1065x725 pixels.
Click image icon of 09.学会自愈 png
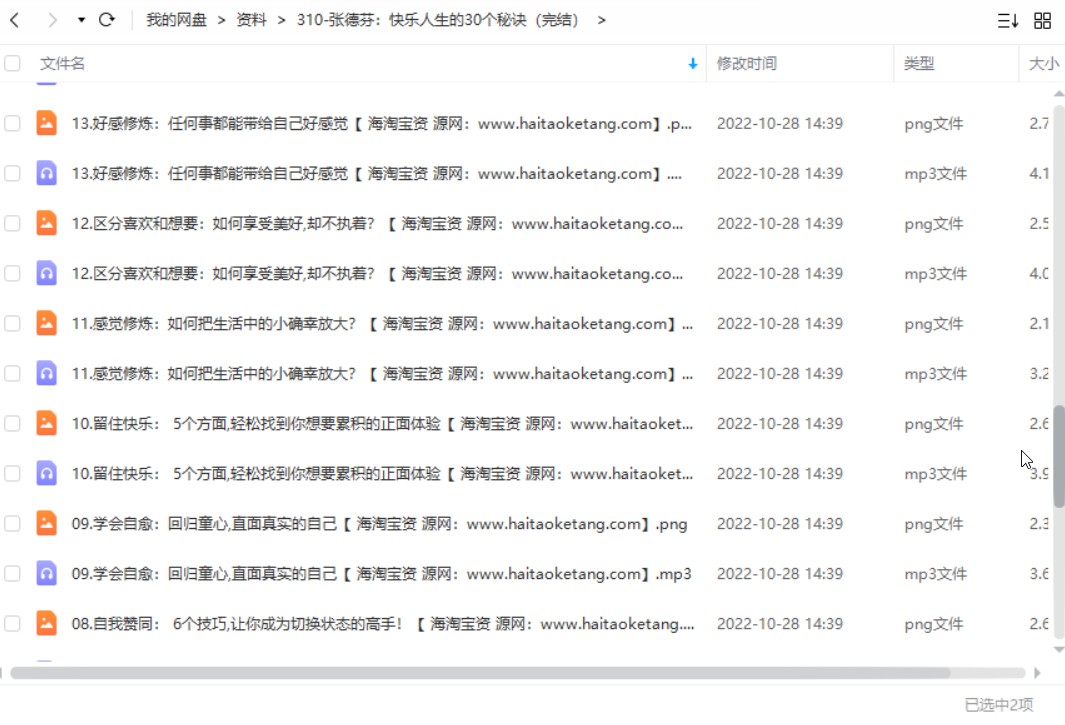pos(46,523)
